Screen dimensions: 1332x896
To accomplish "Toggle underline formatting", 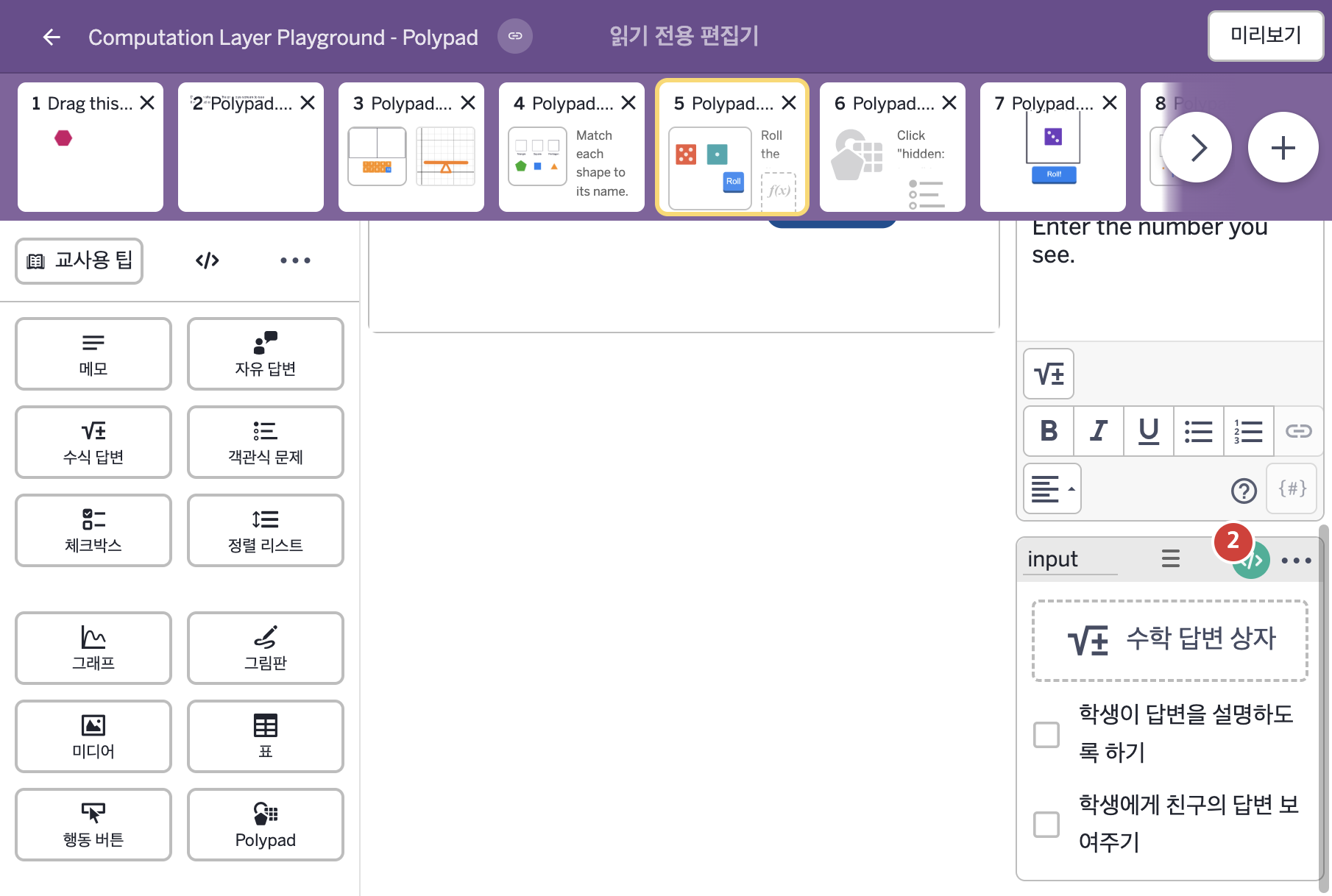I will coord(1149,431).
